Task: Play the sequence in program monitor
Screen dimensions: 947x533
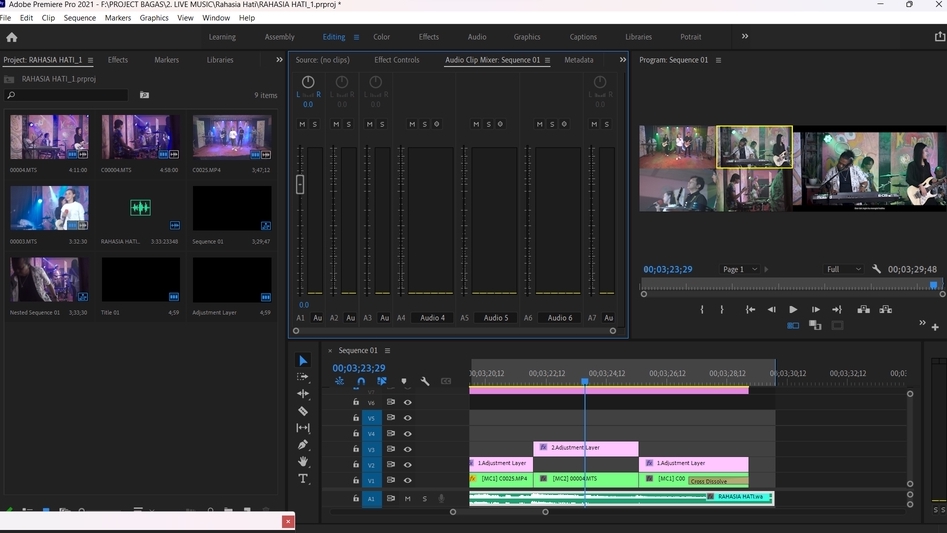Action: [793, 309]
